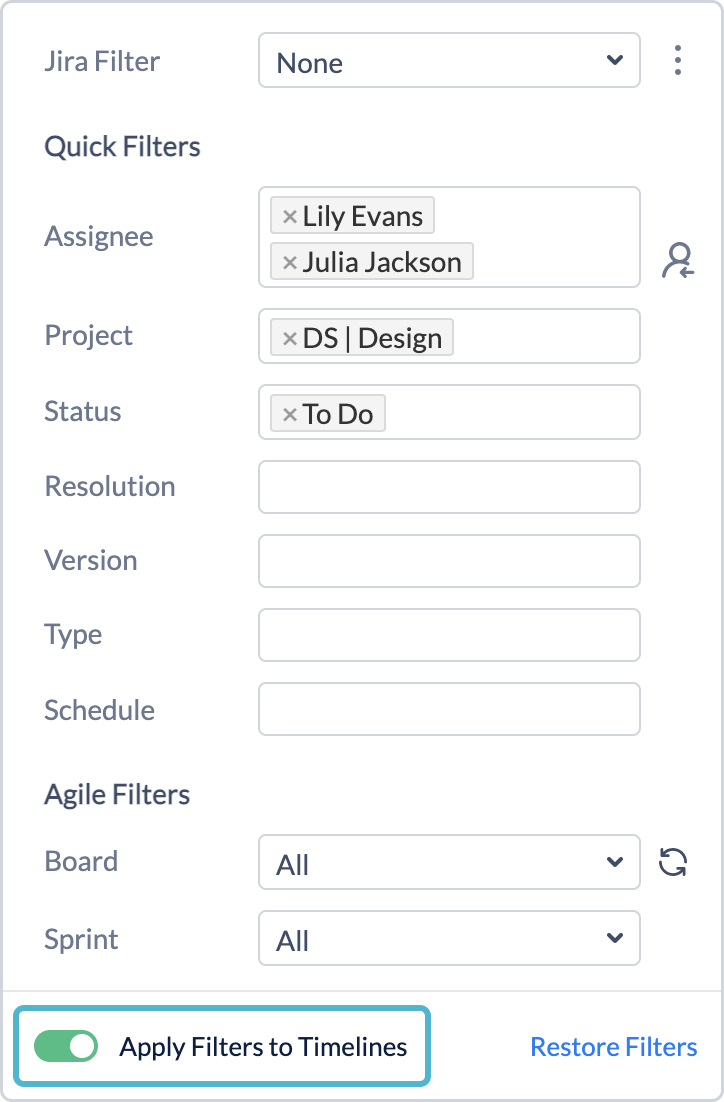The image size is (724, 1102).
Task: Click the Version filter field
Action: click(448, 560)
